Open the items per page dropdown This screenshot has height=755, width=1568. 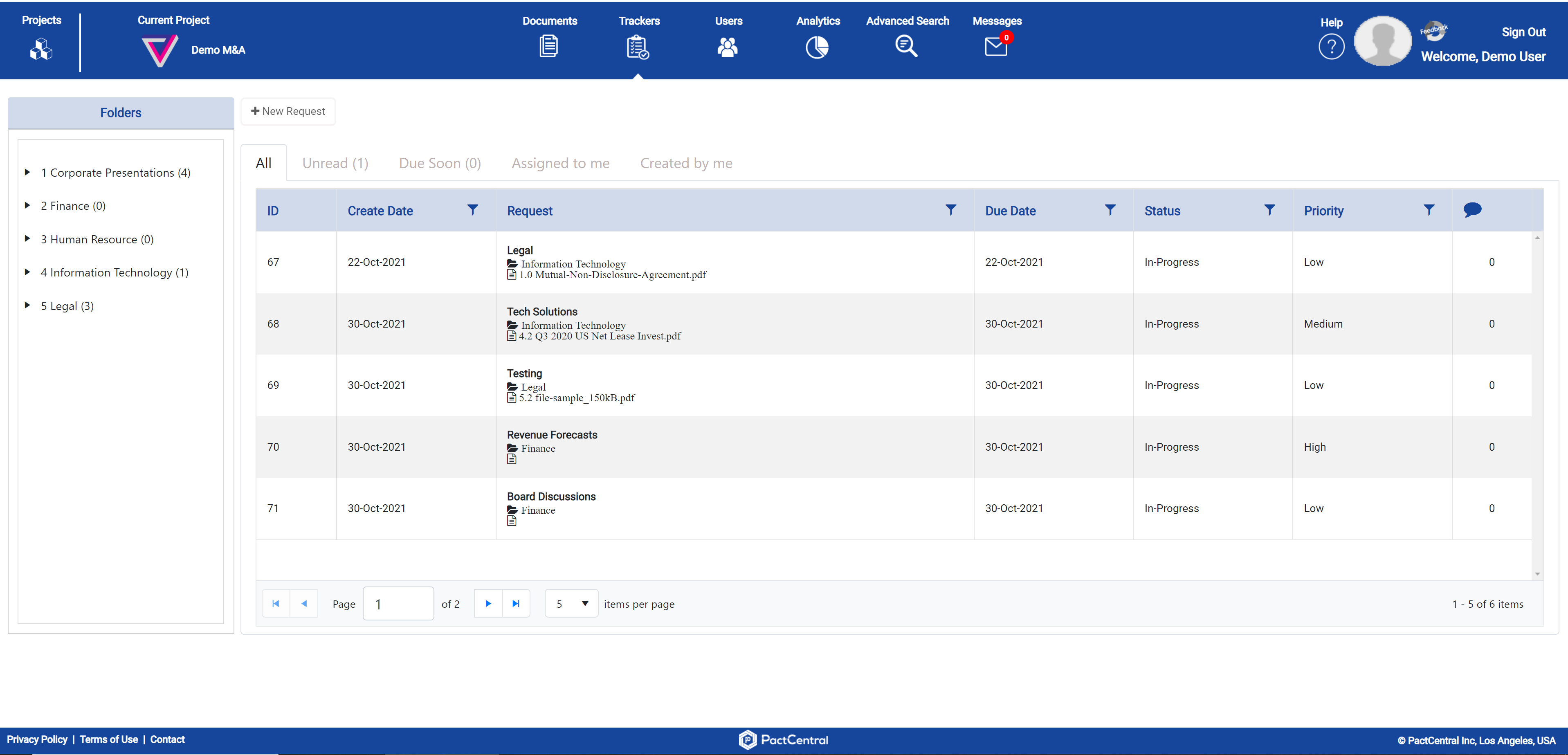point(571,603)
